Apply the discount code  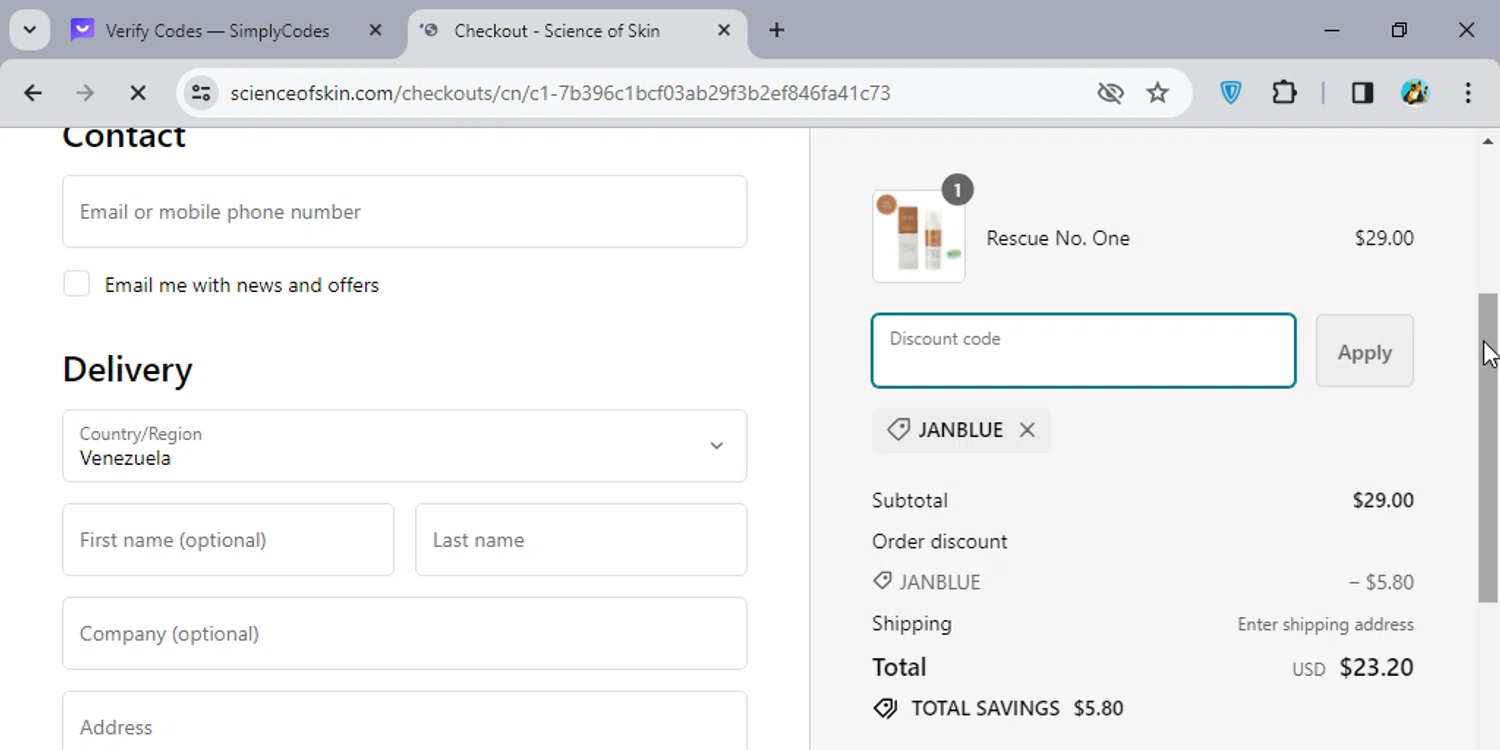tap(1364, 351)
